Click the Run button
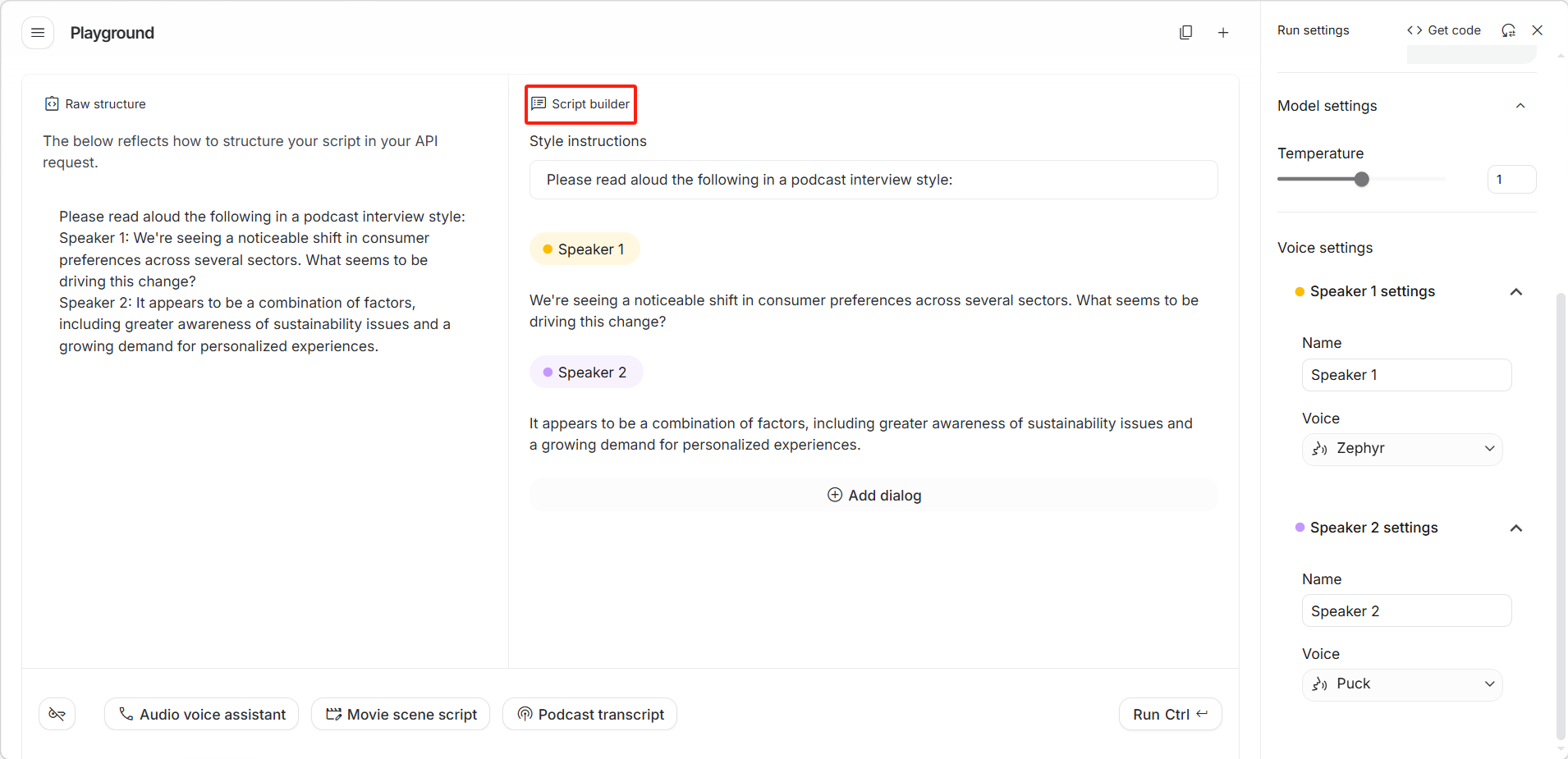This screenshot has height=759, width=1568. pos(1170,715)
